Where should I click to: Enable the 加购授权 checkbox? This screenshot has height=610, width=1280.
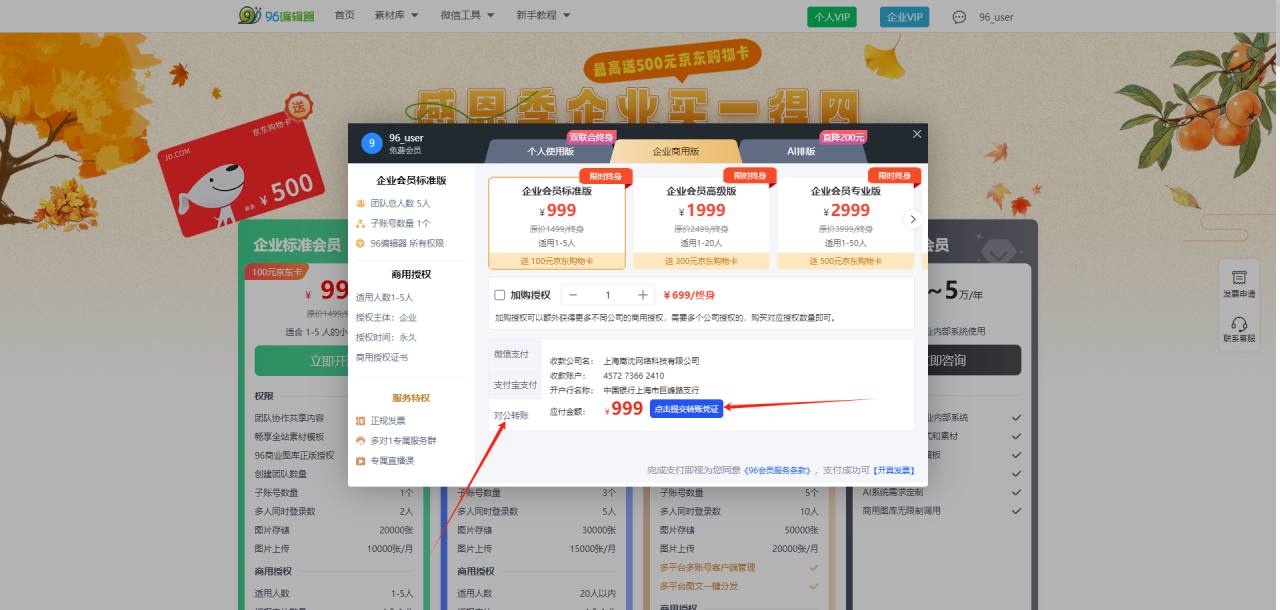500,295
